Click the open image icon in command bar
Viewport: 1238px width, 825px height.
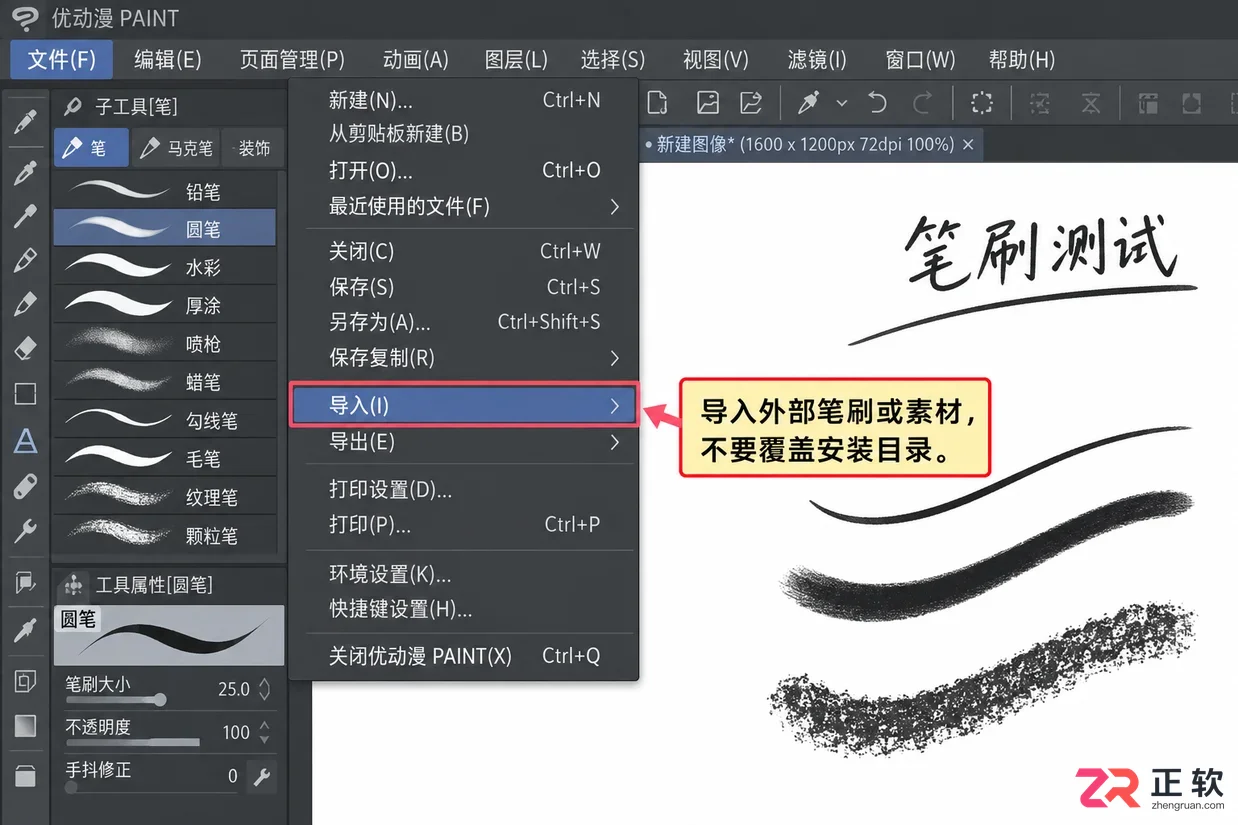[x=708, y=103]
